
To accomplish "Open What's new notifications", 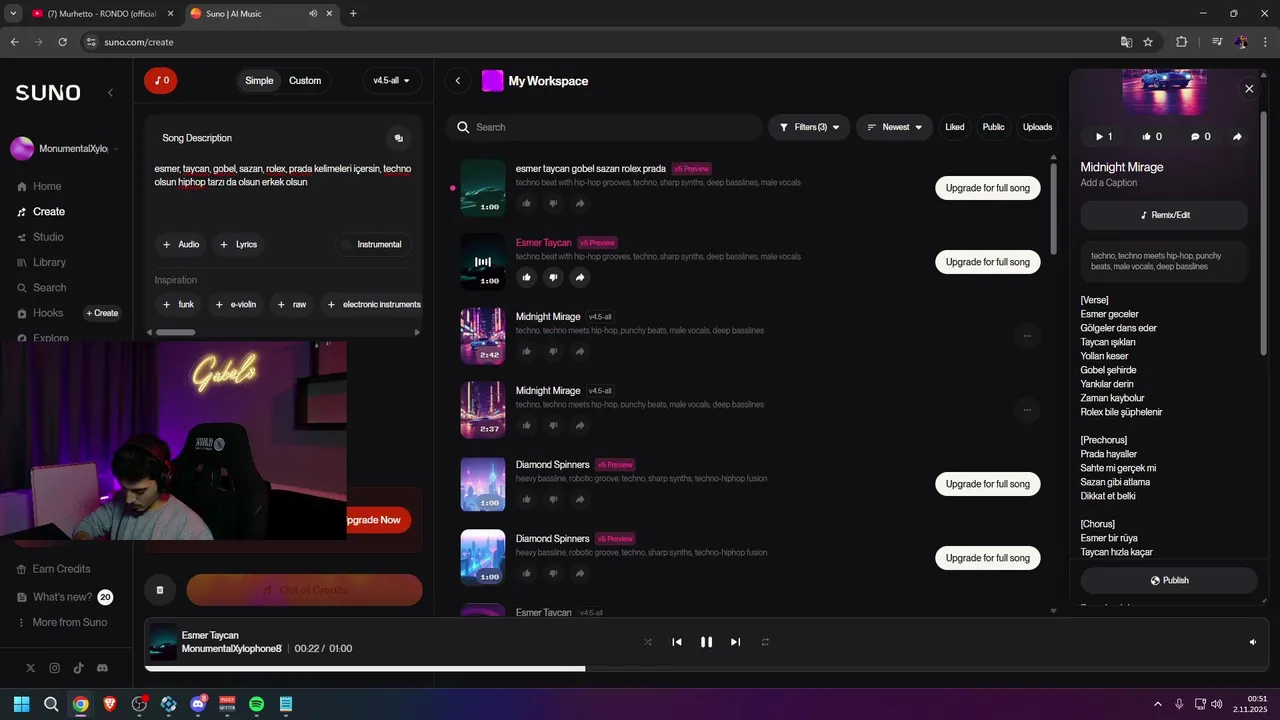I will [x=64, y=597].
